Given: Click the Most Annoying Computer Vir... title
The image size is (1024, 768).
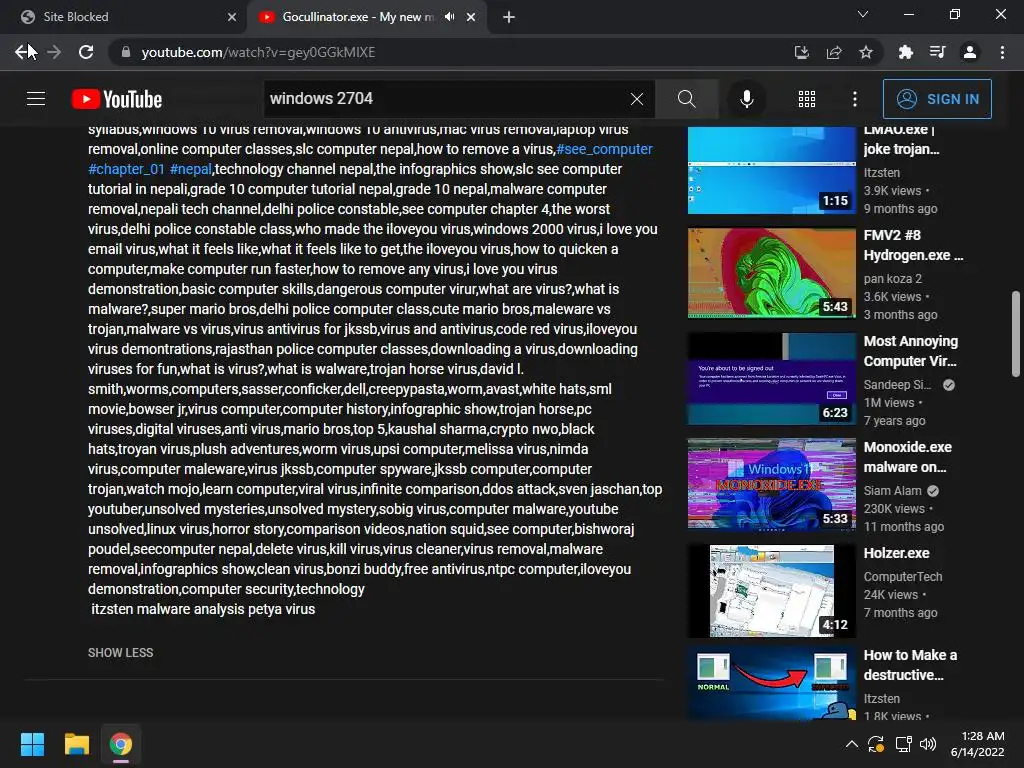Looking at the screenshot, I should (911, 351).
